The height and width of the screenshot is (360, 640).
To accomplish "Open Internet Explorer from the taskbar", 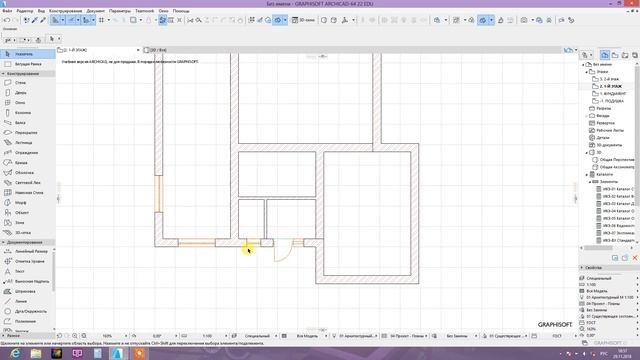I will coord(15,353).
